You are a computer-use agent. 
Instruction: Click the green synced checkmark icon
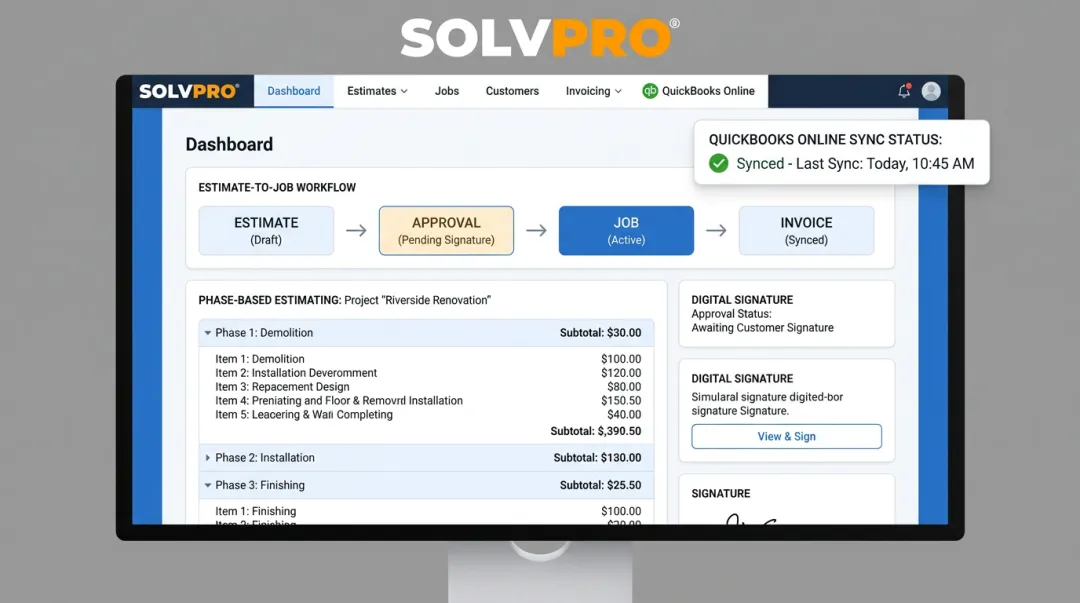point(718,163)
